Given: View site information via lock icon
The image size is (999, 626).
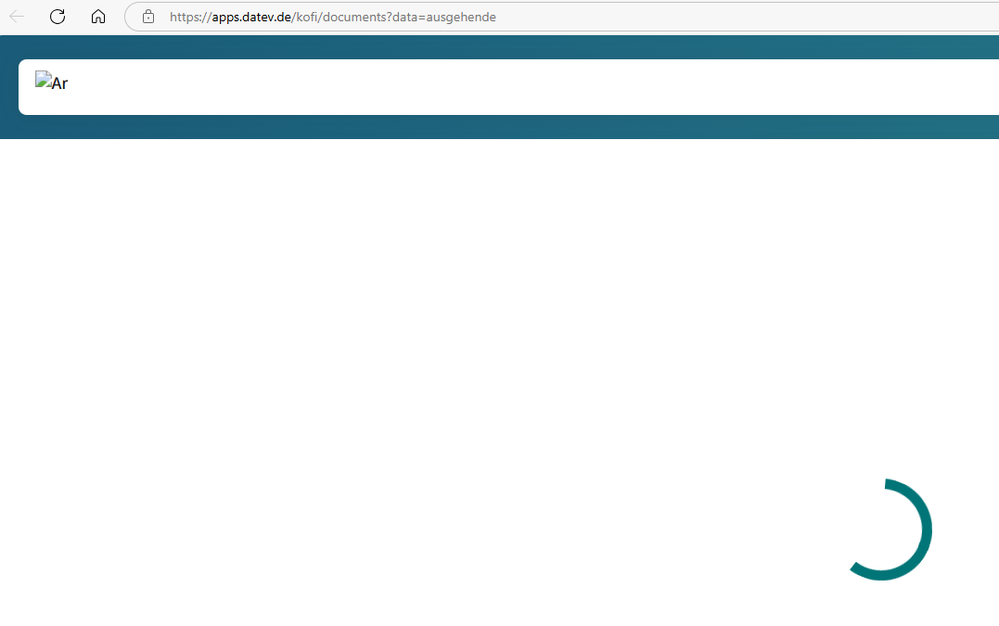Looking at the screenshot, I should (x=148, y=17).
